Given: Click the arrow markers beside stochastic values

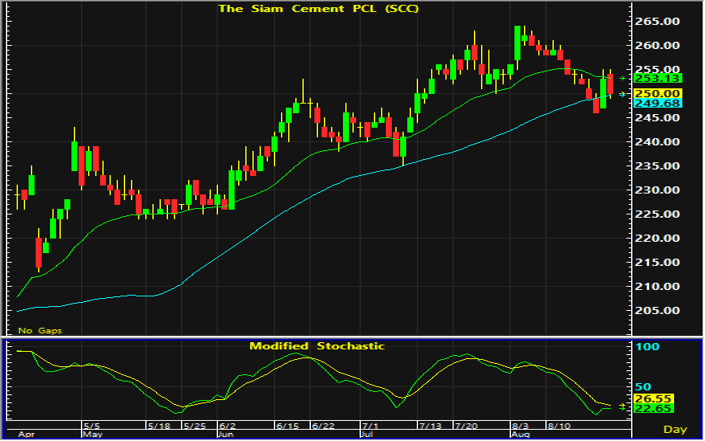Looking at the screenshot, I should click(622, 407).
